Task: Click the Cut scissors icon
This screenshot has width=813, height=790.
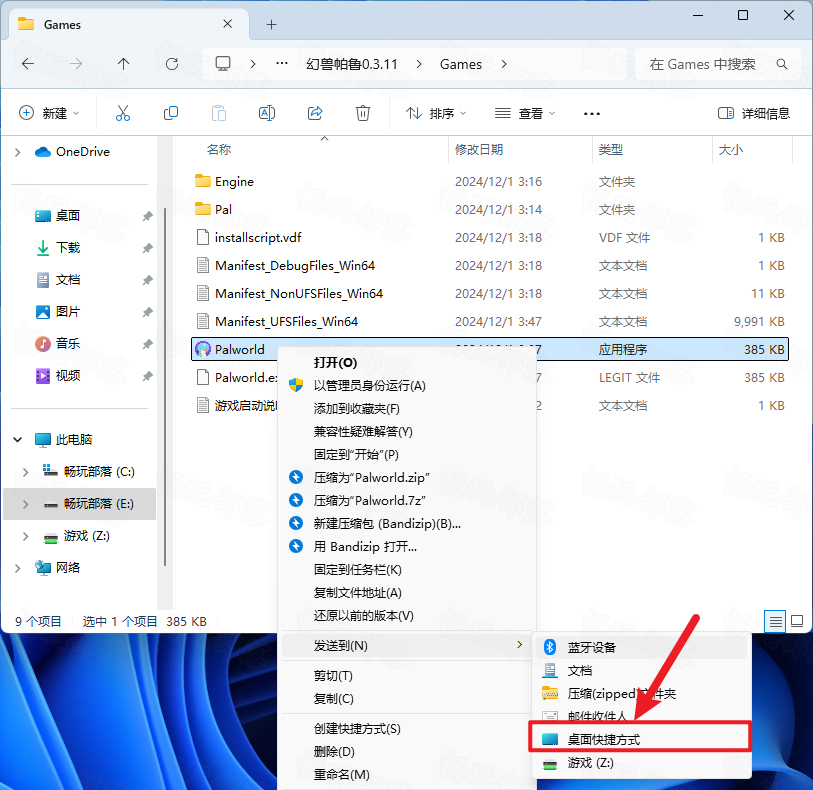Action: pos(123,113)
